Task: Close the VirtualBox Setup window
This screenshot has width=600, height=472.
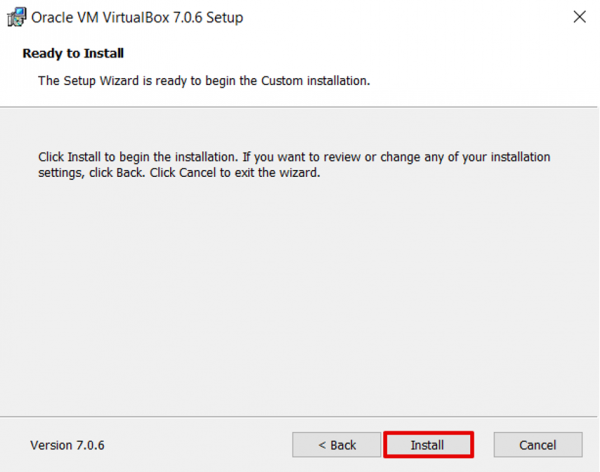Action: click(x=579, y=18)
